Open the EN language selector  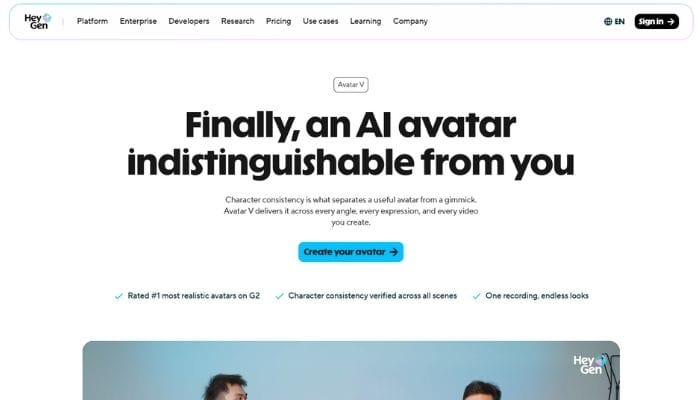(614, 21)
